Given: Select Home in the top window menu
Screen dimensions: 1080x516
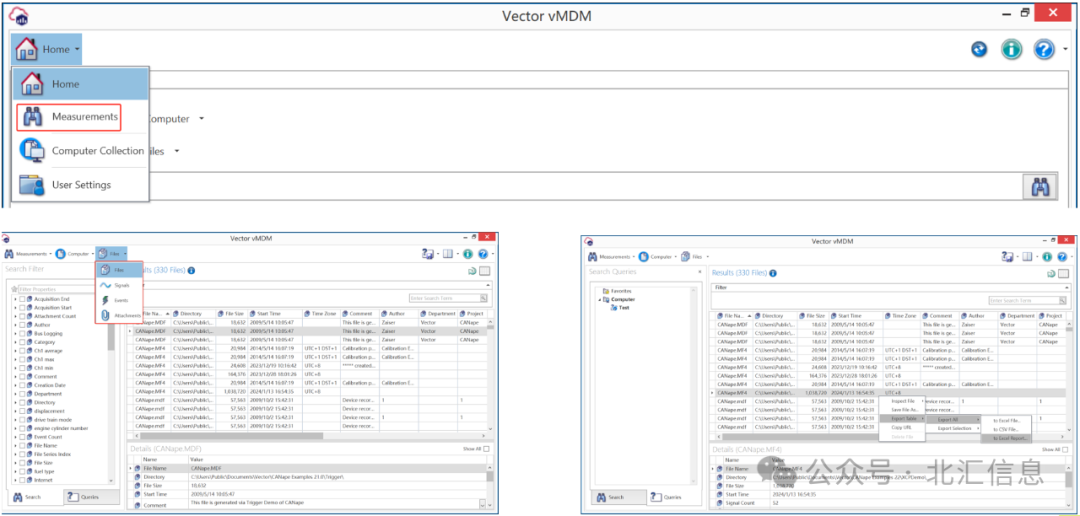Looking at the screenshot, I should coord(81,84).
